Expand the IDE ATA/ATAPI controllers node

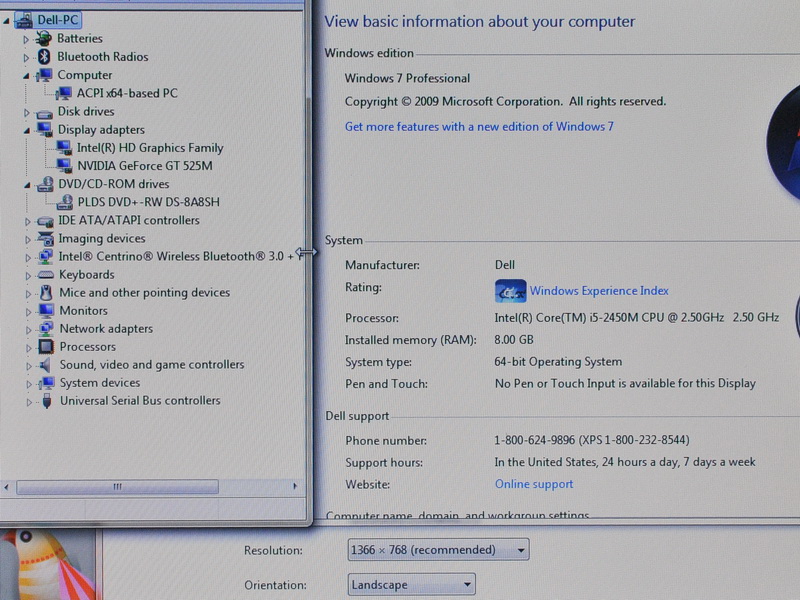pyautogui.click(x=28, y=221)
